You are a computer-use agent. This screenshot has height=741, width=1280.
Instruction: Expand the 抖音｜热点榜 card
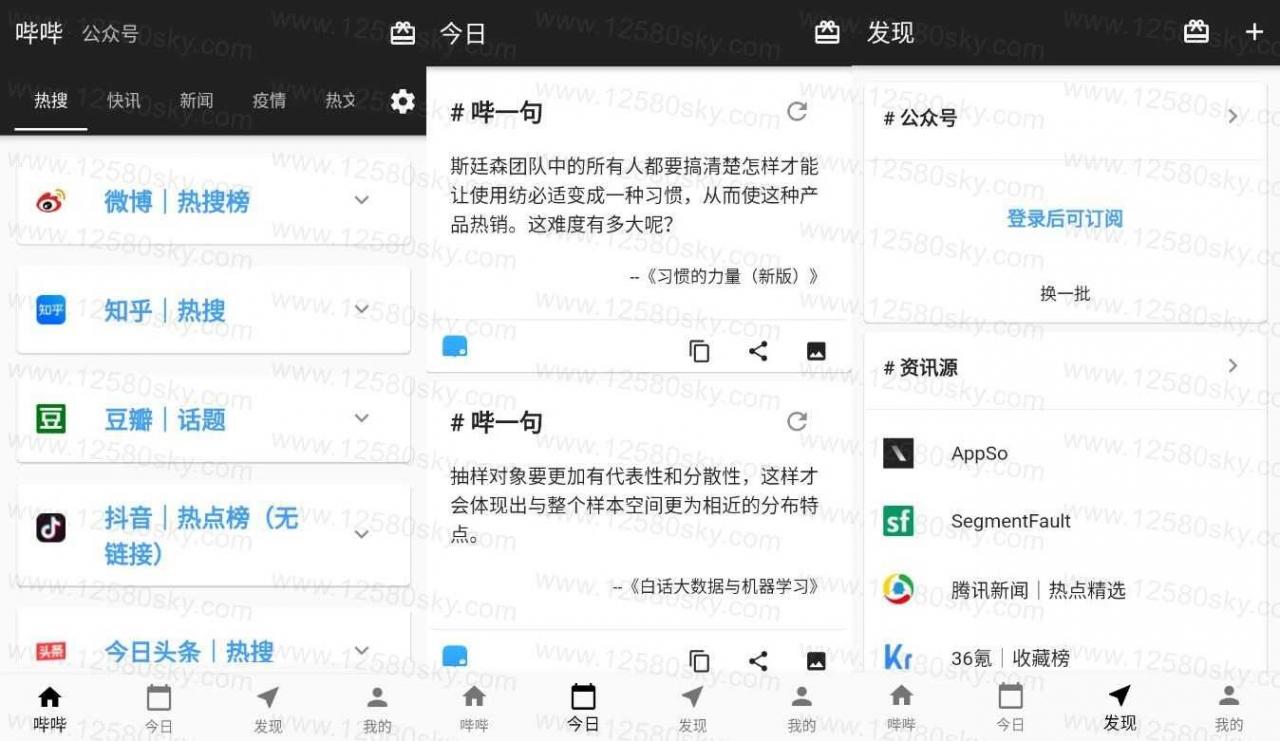point(362,534)
